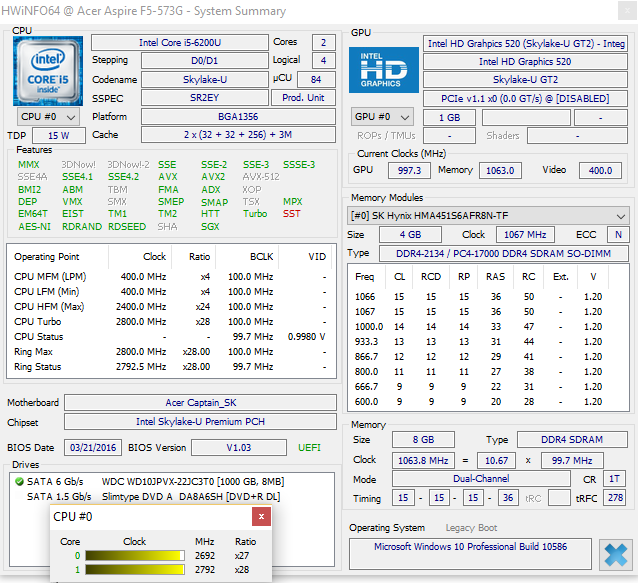Click the 15 W TDP field
The width and height of the screenshot is (638, 583).
59,135
